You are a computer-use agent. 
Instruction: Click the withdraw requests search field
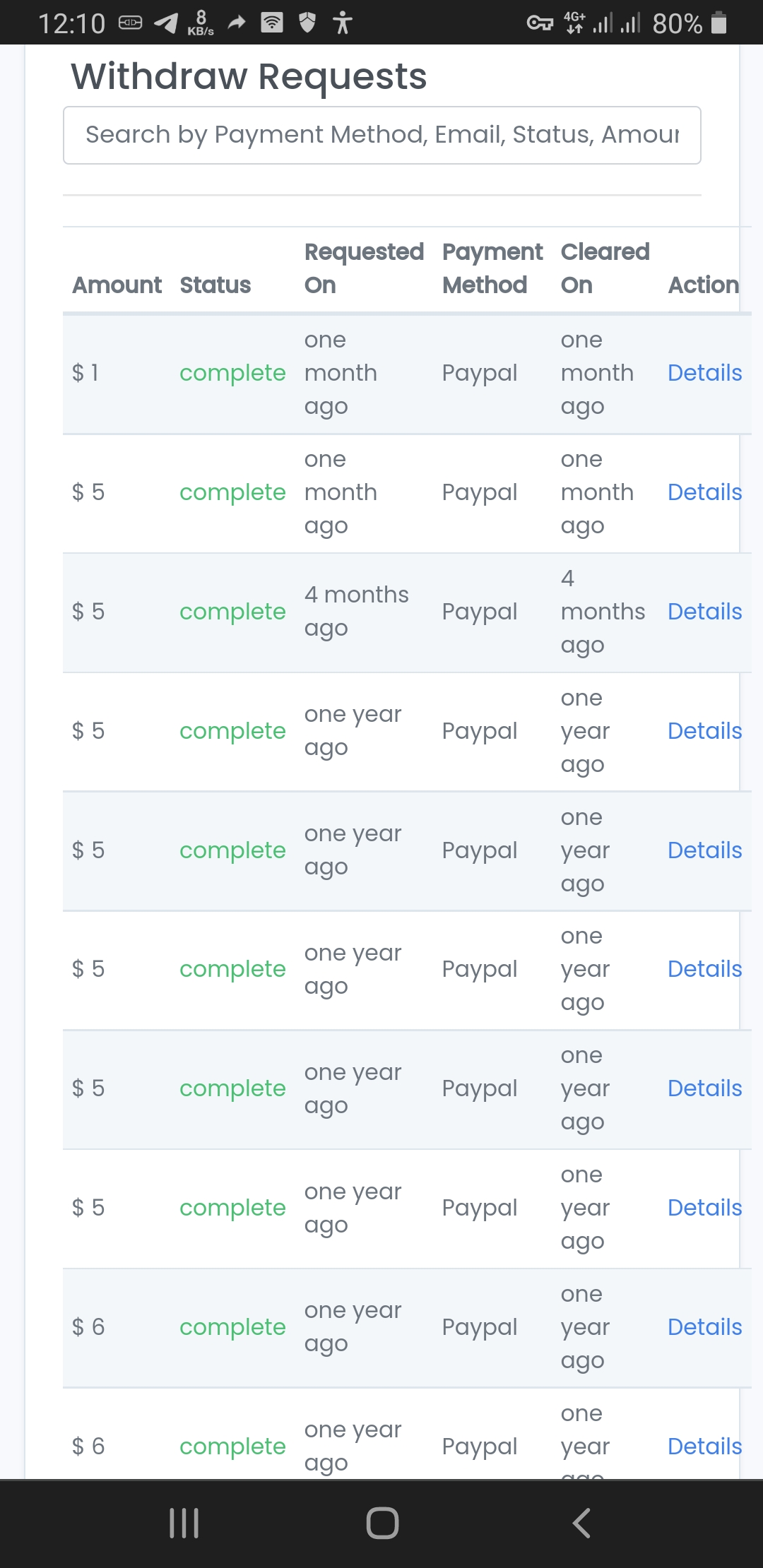(x=382, y=135)
